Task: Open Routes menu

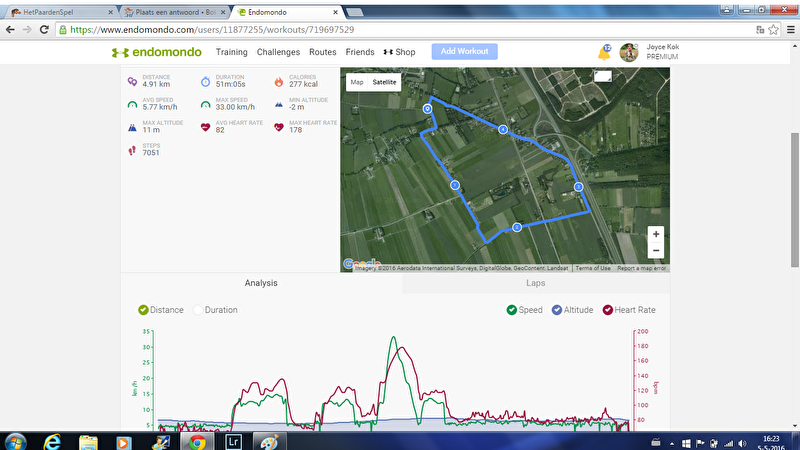Action: 323,52
